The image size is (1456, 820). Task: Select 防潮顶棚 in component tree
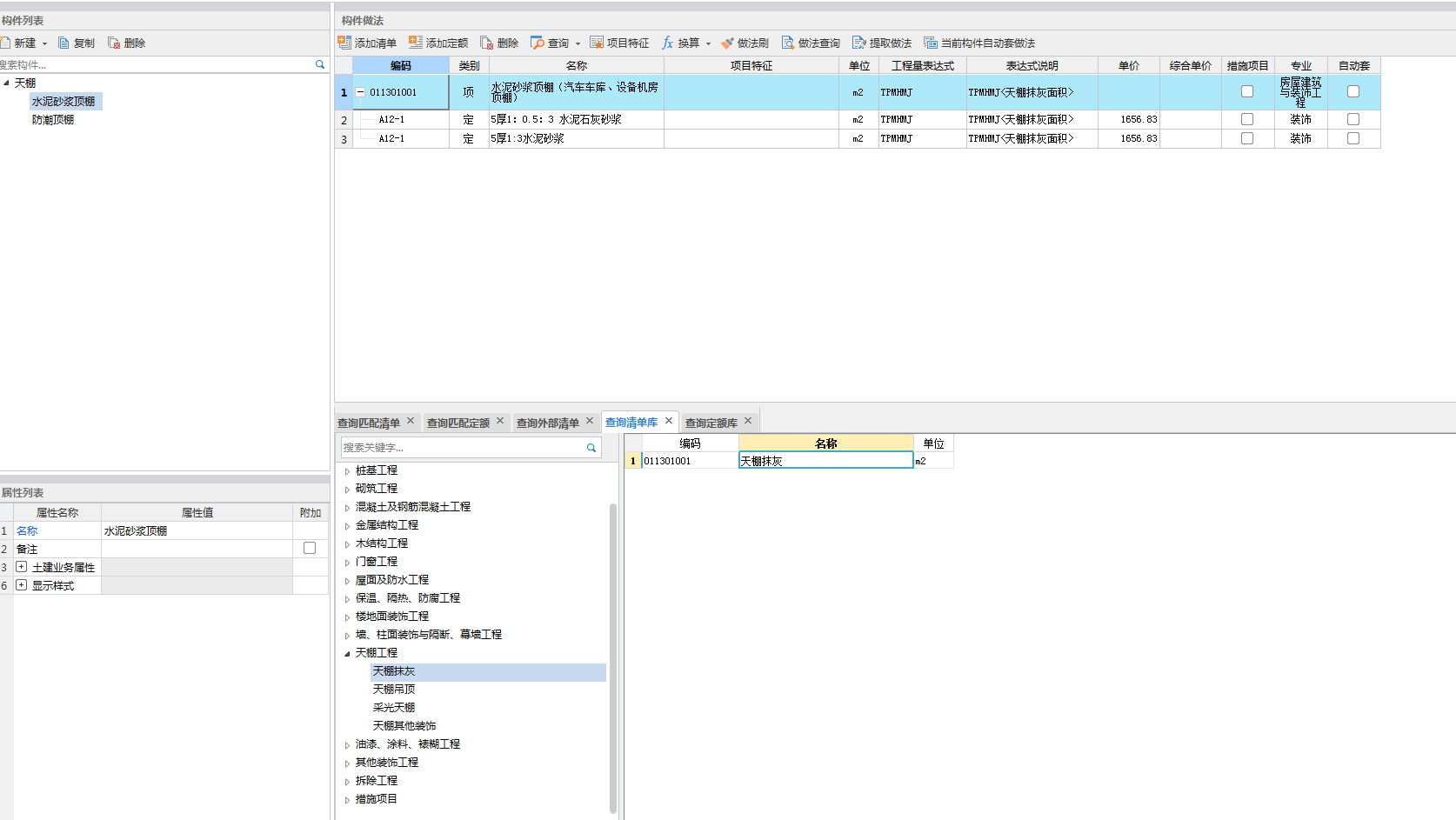point(53,120)
